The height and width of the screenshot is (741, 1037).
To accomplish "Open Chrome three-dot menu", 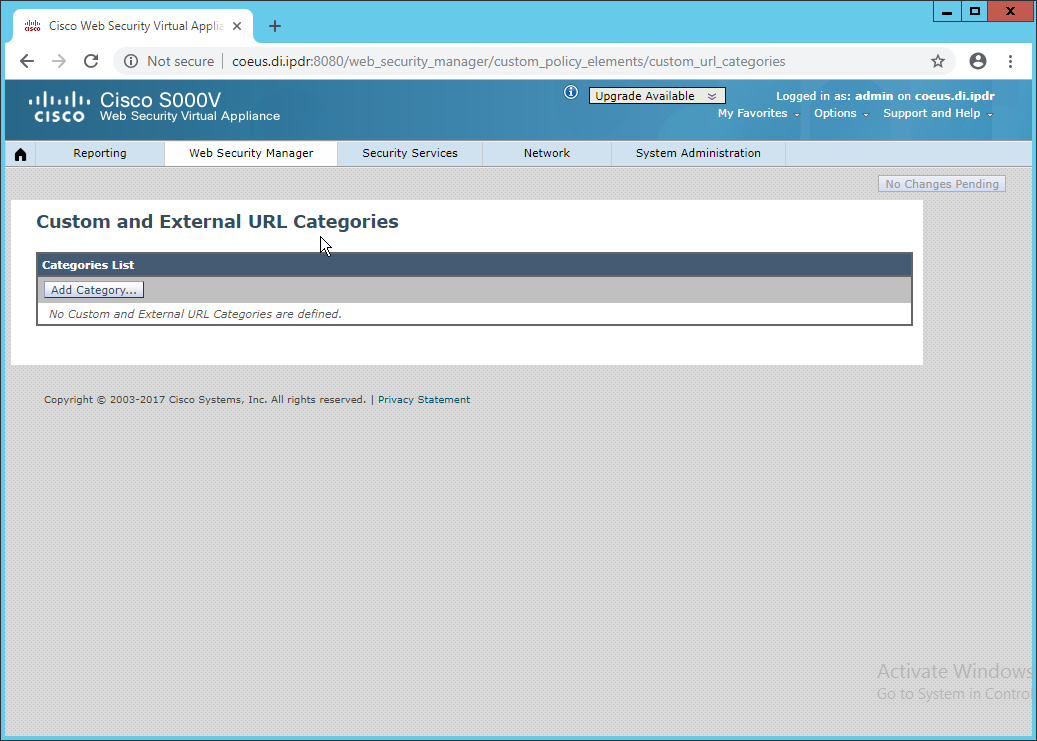I will [x=1011, y=62].
